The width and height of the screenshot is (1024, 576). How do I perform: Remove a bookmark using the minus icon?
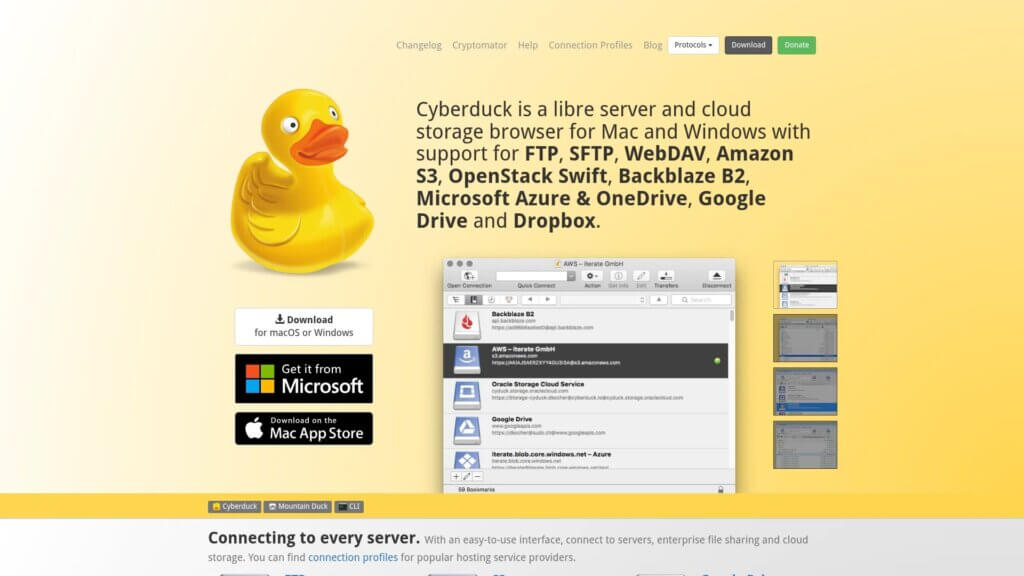point(478,477)
